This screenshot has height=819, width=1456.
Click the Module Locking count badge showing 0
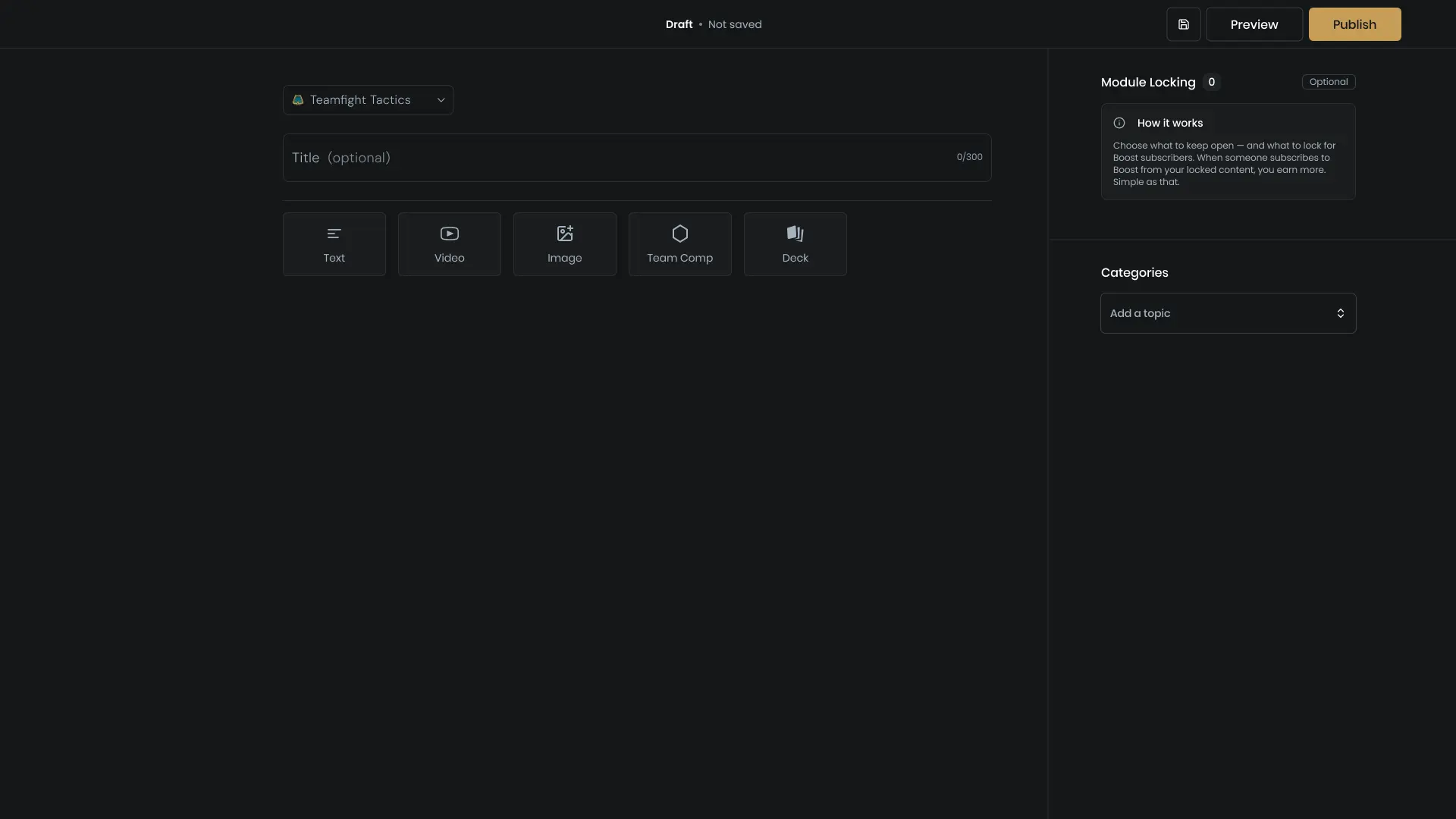click(1211, 82)
